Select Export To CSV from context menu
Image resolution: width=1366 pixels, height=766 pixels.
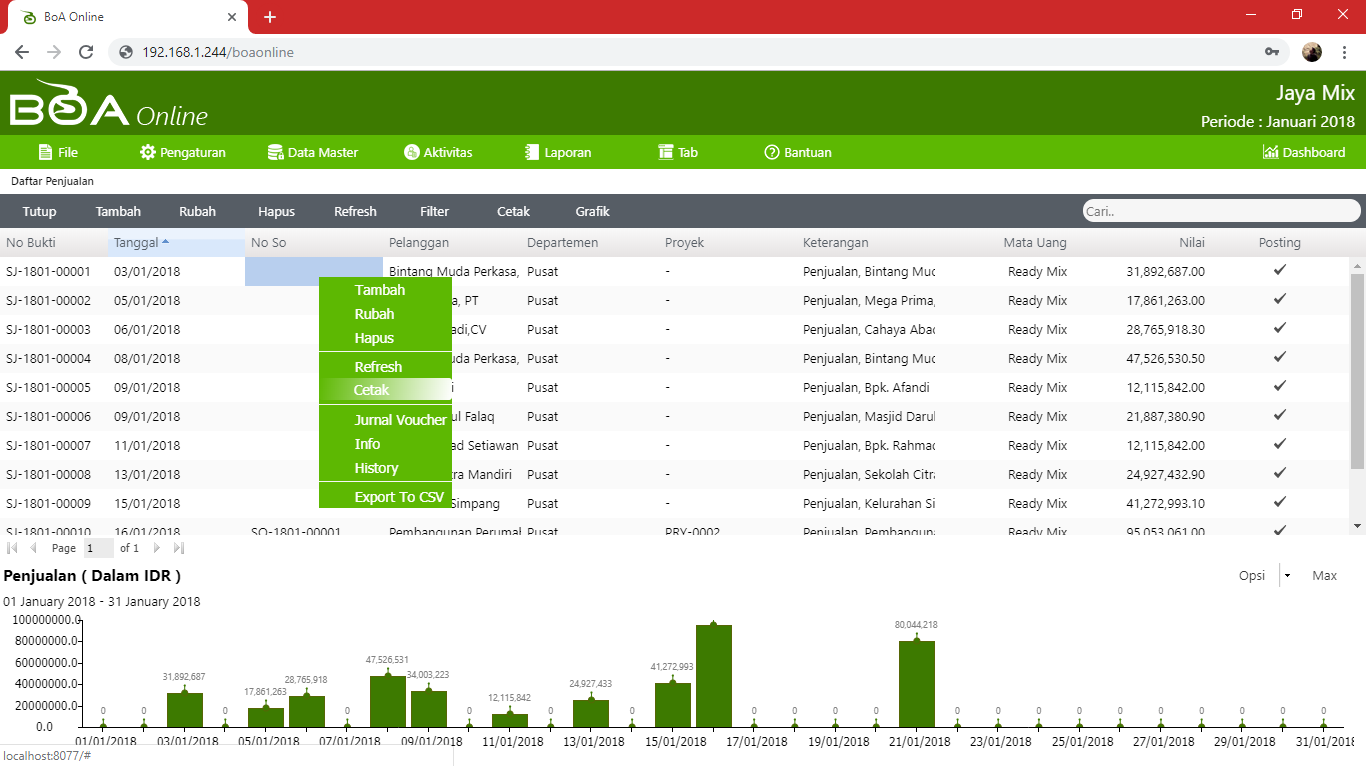(x=399, y=497)
